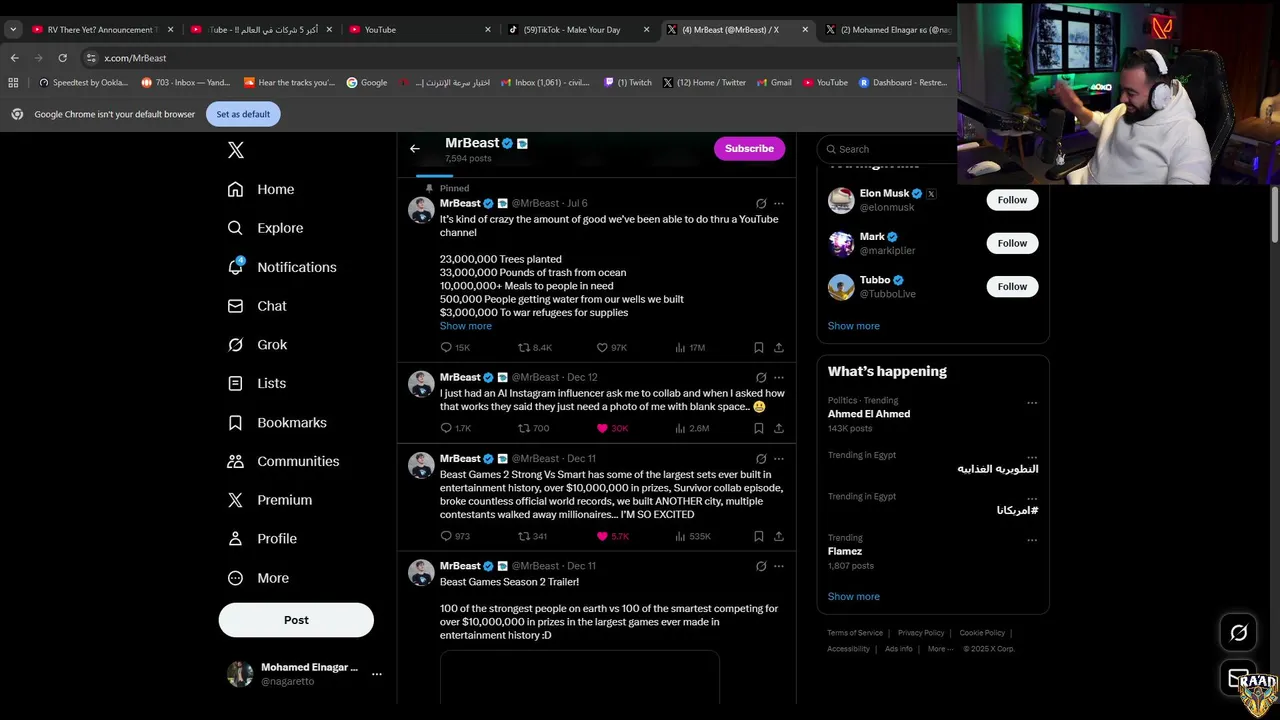This screenshot has height=720, width=1280.
Task: Open more options on the pinned post
Action: (779, 204)
